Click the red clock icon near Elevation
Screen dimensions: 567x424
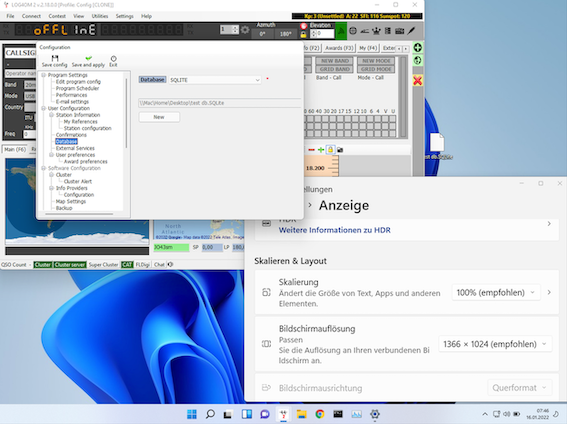pos(304,26)
